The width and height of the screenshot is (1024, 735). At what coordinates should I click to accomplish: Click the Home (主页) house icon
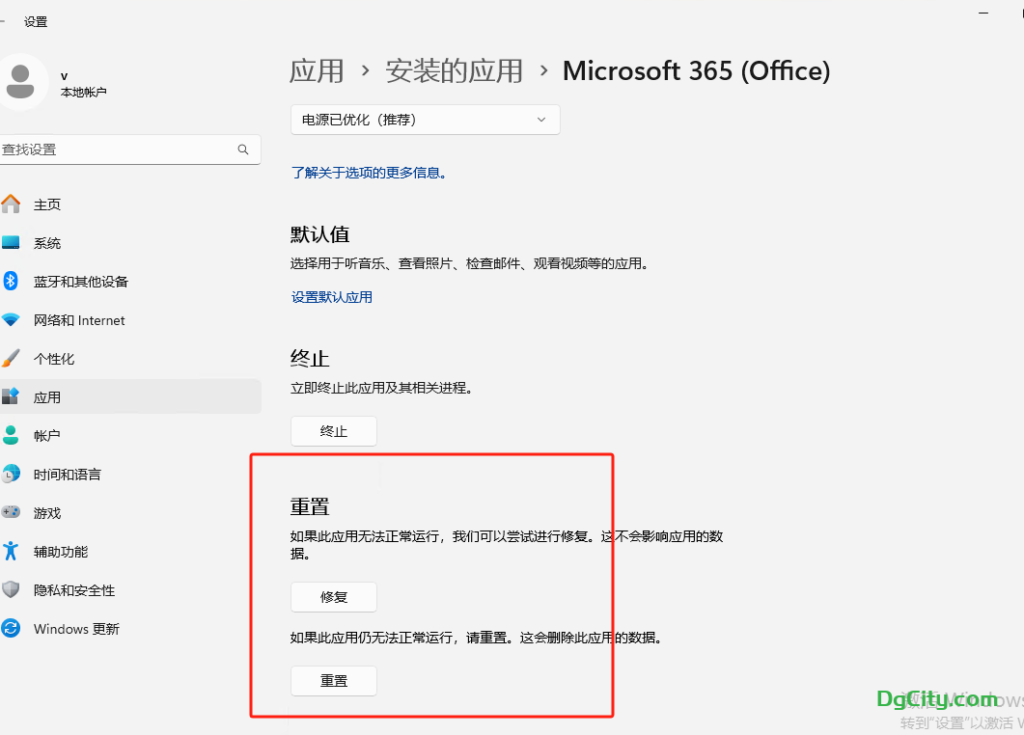pyautogui.click(x=11, y=204)
